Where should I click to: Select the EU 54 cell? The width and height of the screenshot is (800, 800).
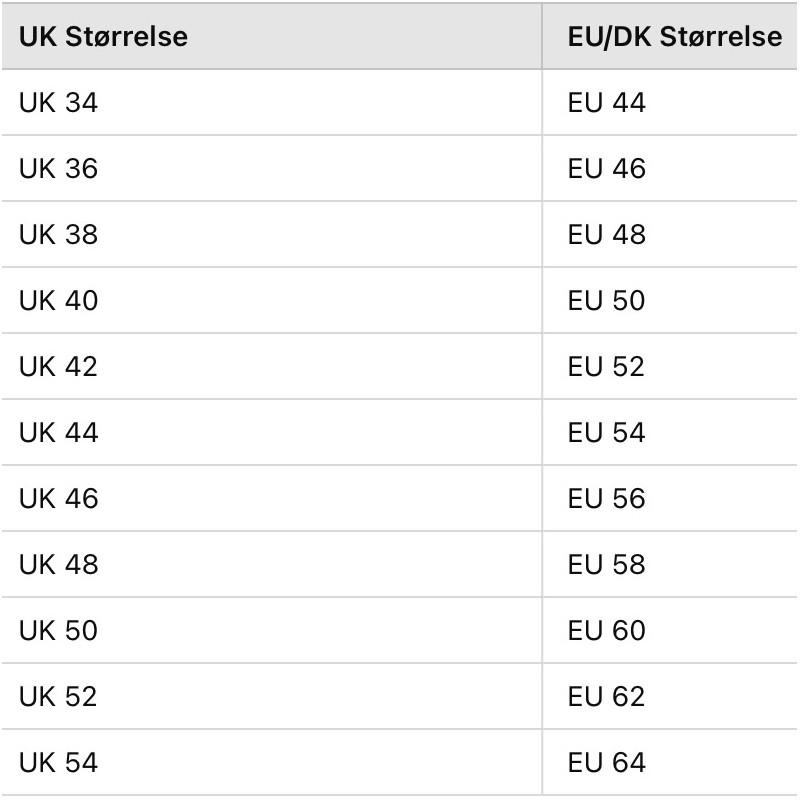[670, 432]
